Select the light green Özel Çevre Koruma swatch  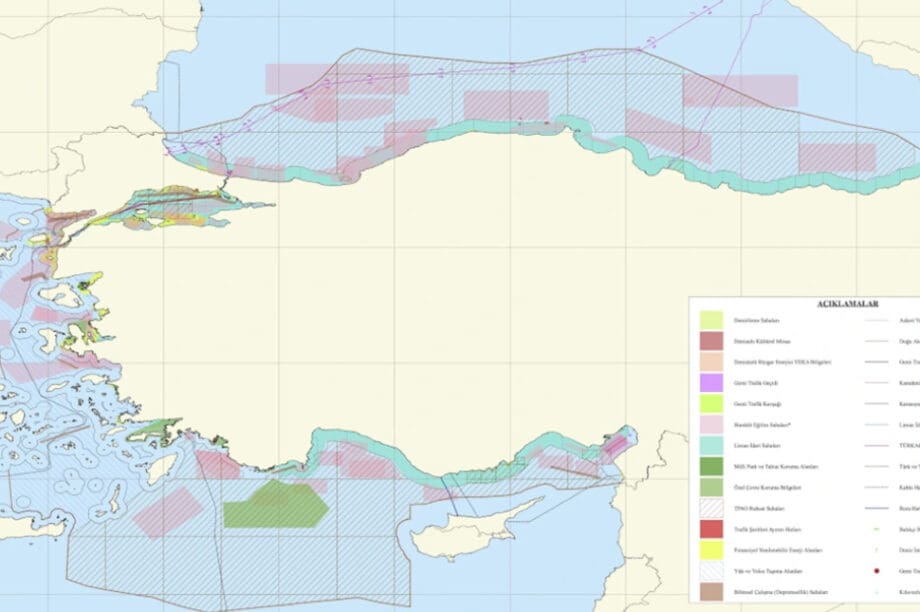tap(711, 487)
